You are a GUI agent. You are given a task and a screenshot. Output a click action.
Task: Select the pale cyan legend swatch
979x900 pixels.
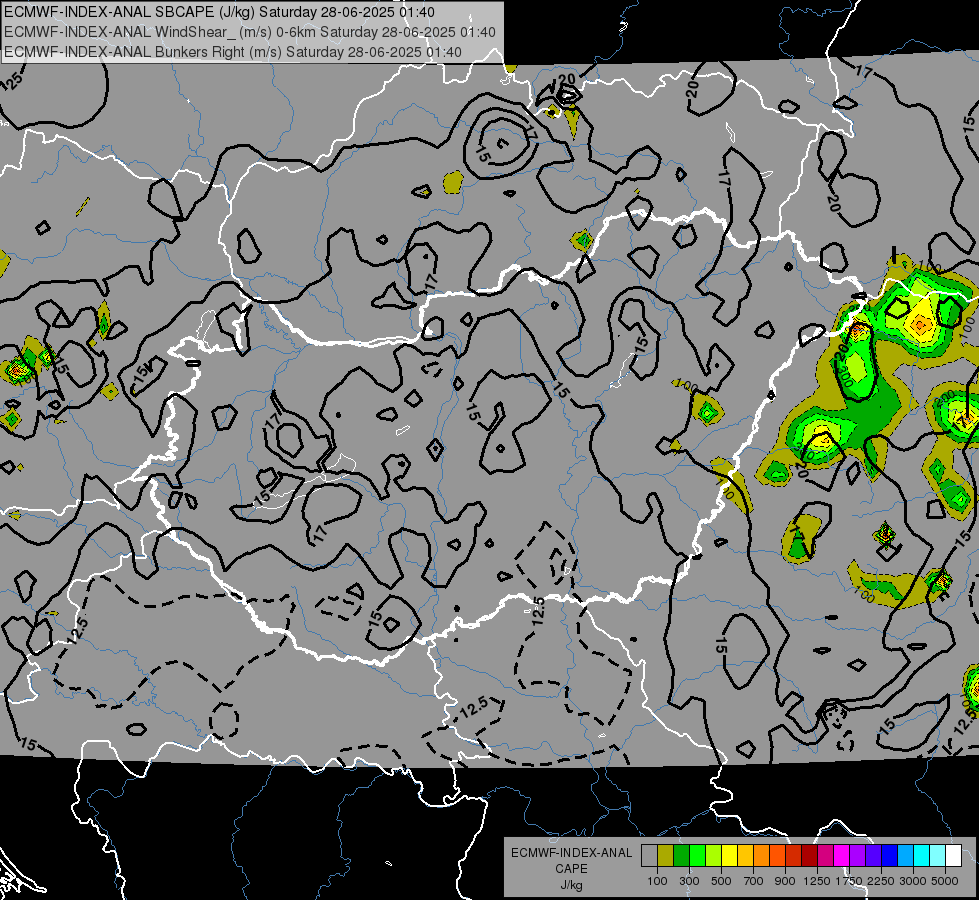click(937, 855)
